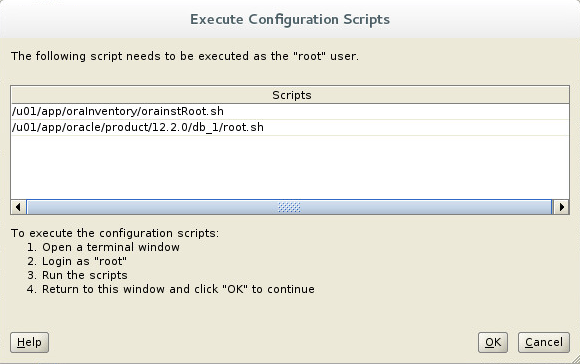Click the left scroll arrow of scripts list
Image resolution: width=580 pixels, height=364 pixels.
18,207
